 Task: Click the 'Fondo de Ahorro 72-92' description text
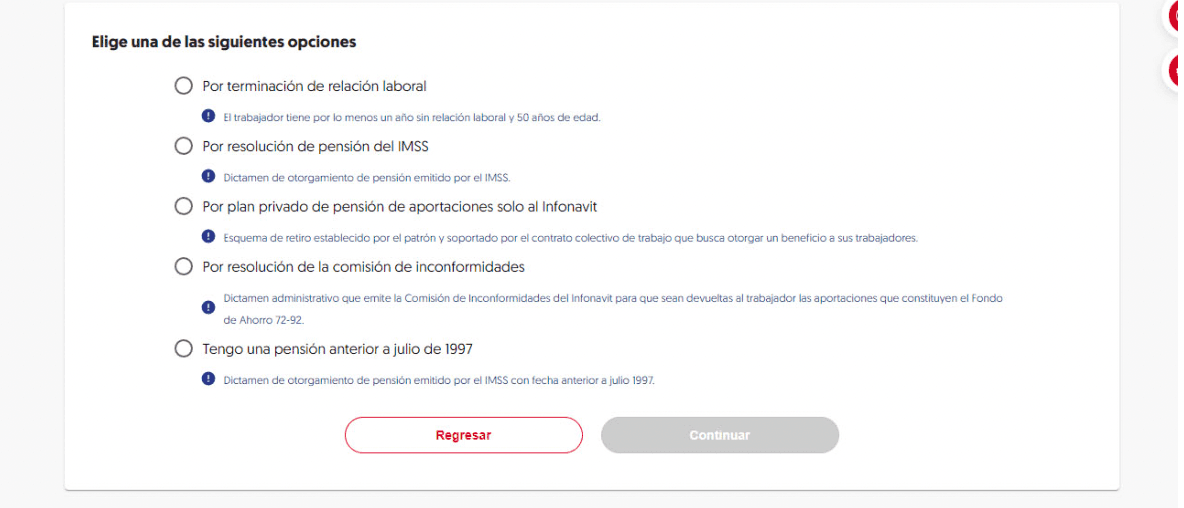(x=613, y=309)
